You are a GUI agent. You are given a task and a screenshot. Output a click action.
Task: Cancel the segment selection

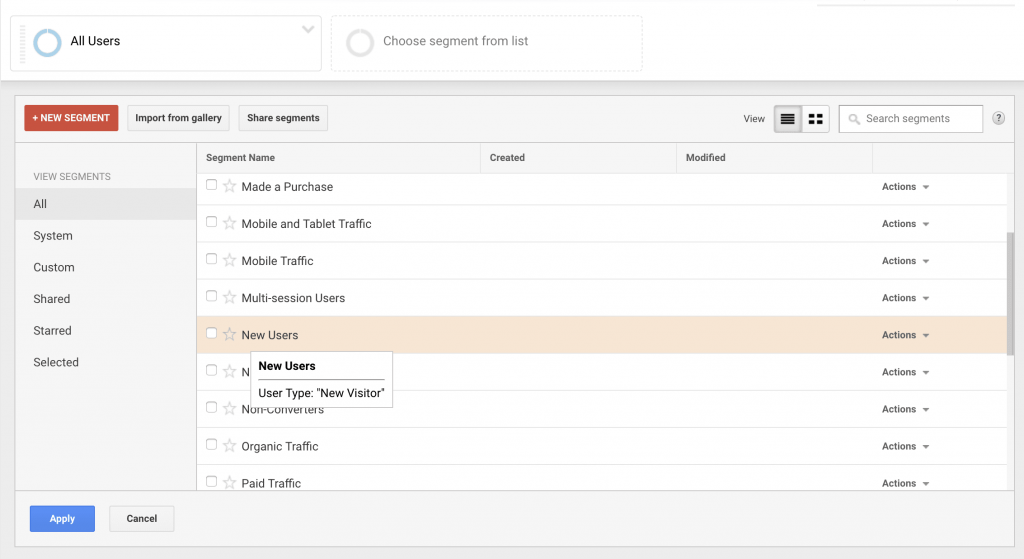click(142, 519)
